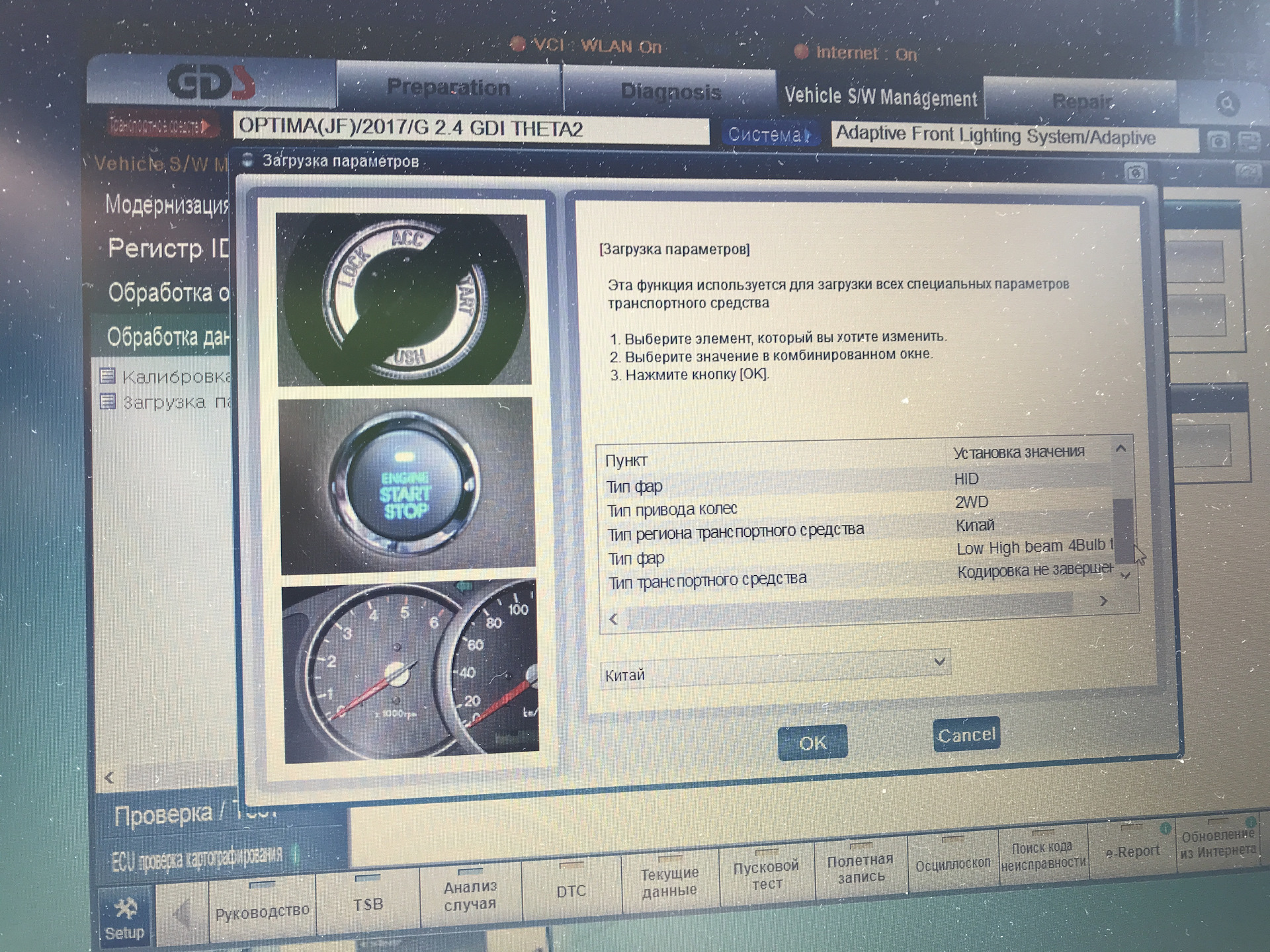Select Загрузка параметров item in sidebar list

point(176,402)
